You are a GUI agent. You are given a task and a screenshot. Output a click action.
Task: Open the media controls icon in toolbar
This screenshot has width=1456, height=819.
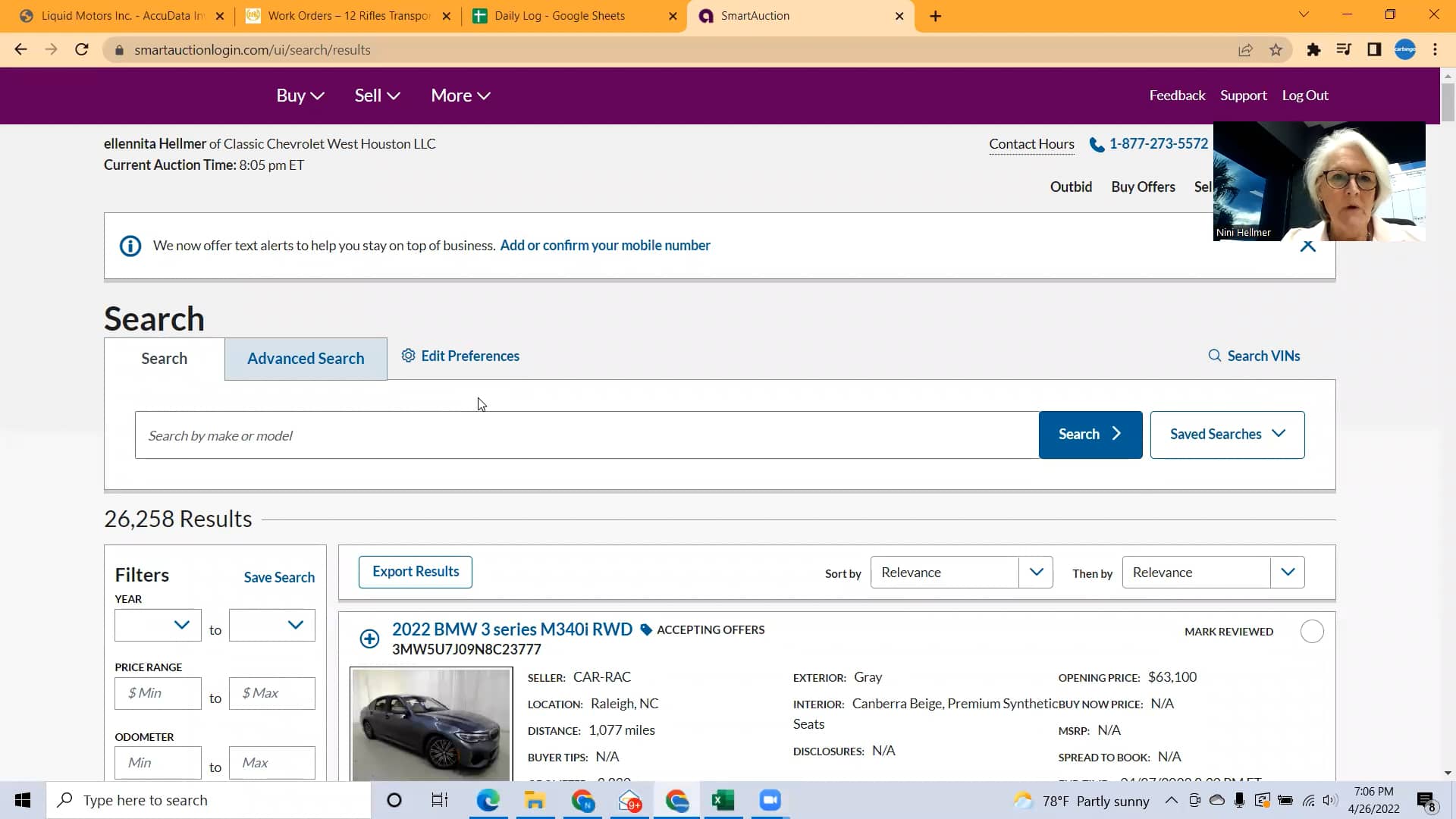1344,50
